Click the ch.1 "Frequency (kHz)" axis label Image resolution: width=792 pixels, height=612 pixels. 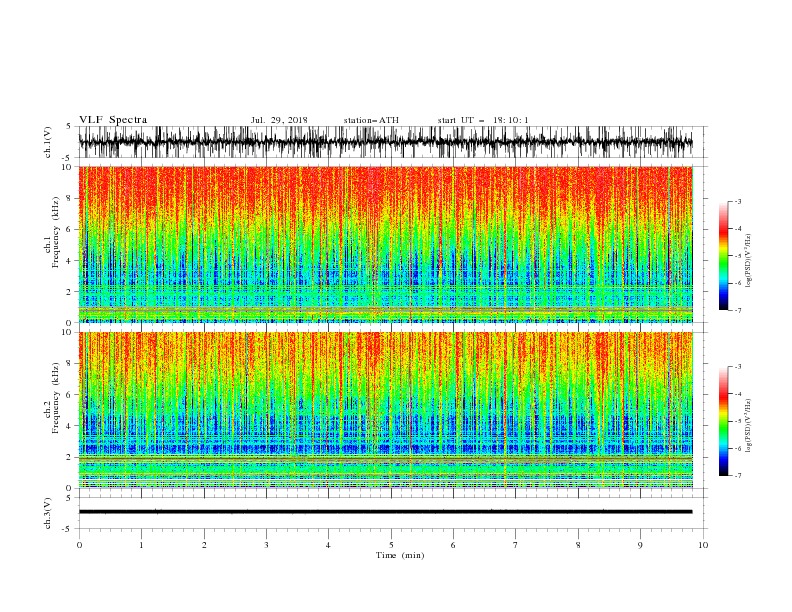coord(56,232)
